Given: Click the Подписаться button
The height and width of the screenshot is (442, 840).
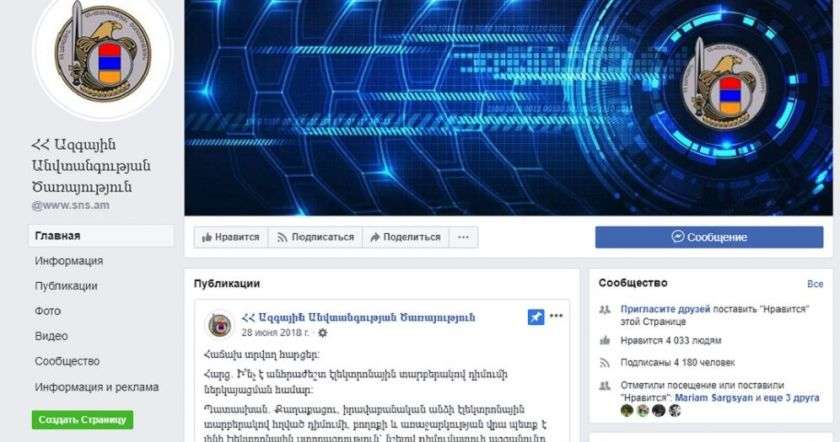Looking at the screenshot, I should [315, 237].
